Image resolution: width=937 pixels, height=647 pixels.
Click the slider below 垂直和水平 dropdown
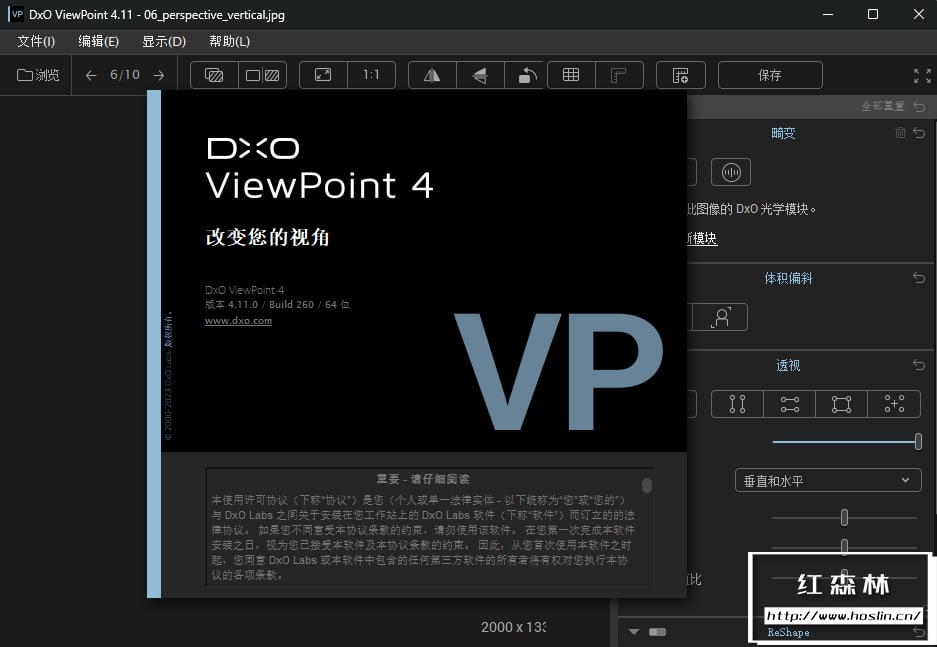pyautogui.click(x=844, y=517)
